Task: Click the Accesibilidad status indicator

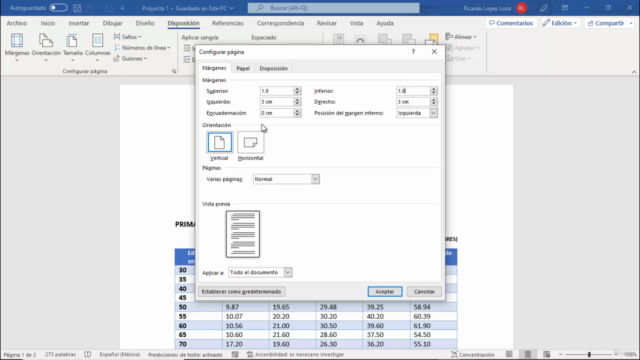Action: pyautogui.click(x=296, y=354)
